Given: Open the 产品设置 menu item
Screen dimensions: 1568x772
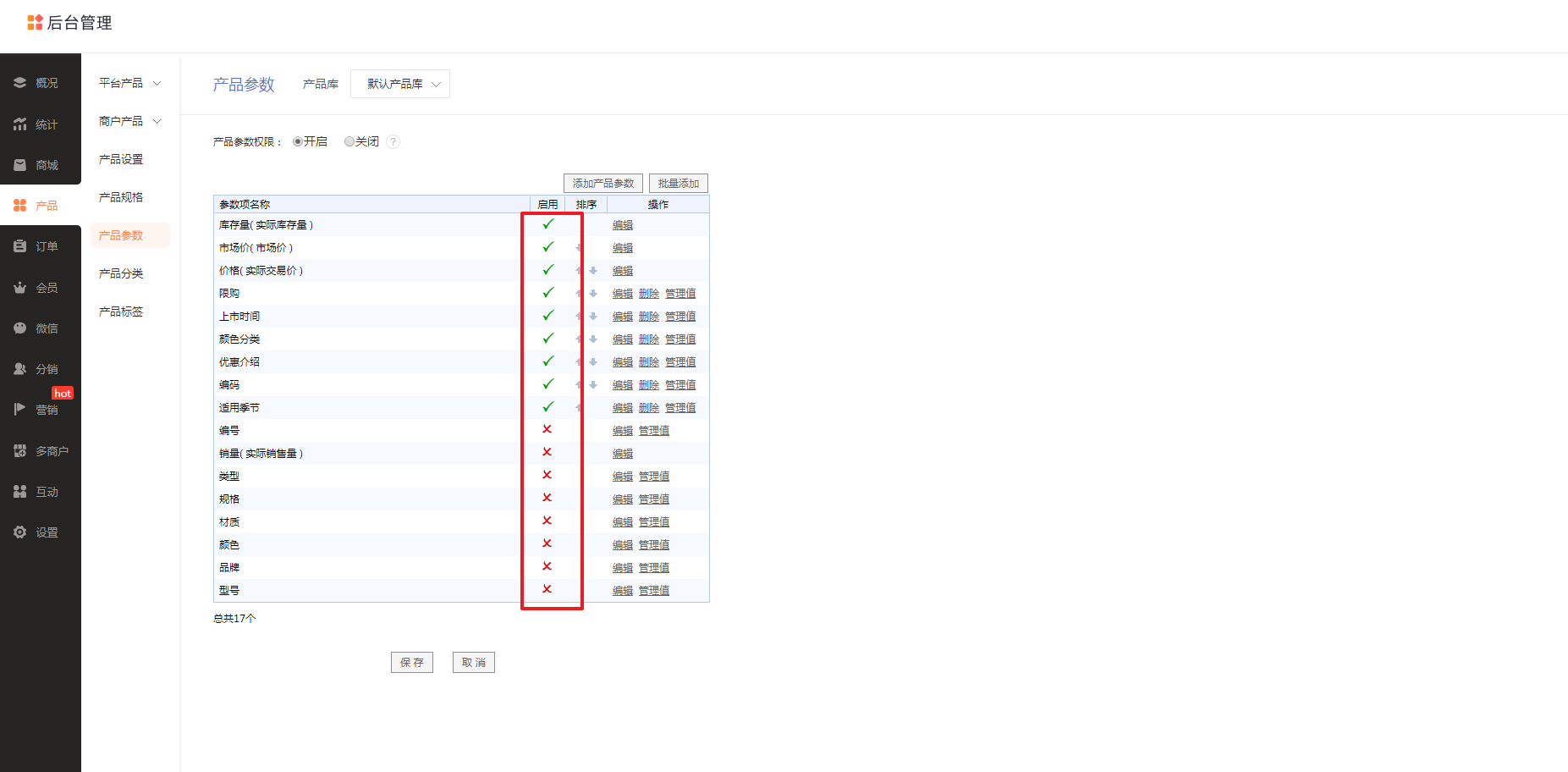Looking at the screenshot, I should point(121,159).
